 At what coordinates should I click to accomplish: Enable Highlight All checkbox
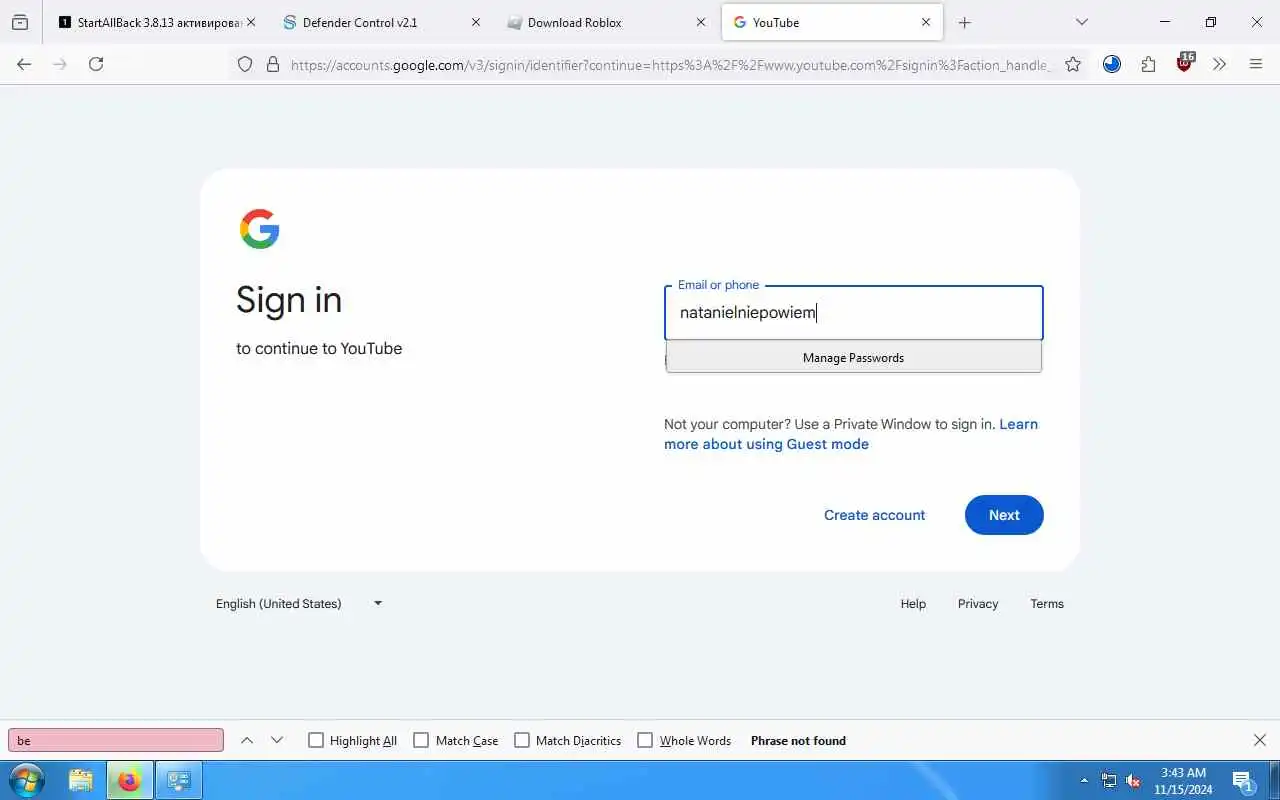pos(316,741)
